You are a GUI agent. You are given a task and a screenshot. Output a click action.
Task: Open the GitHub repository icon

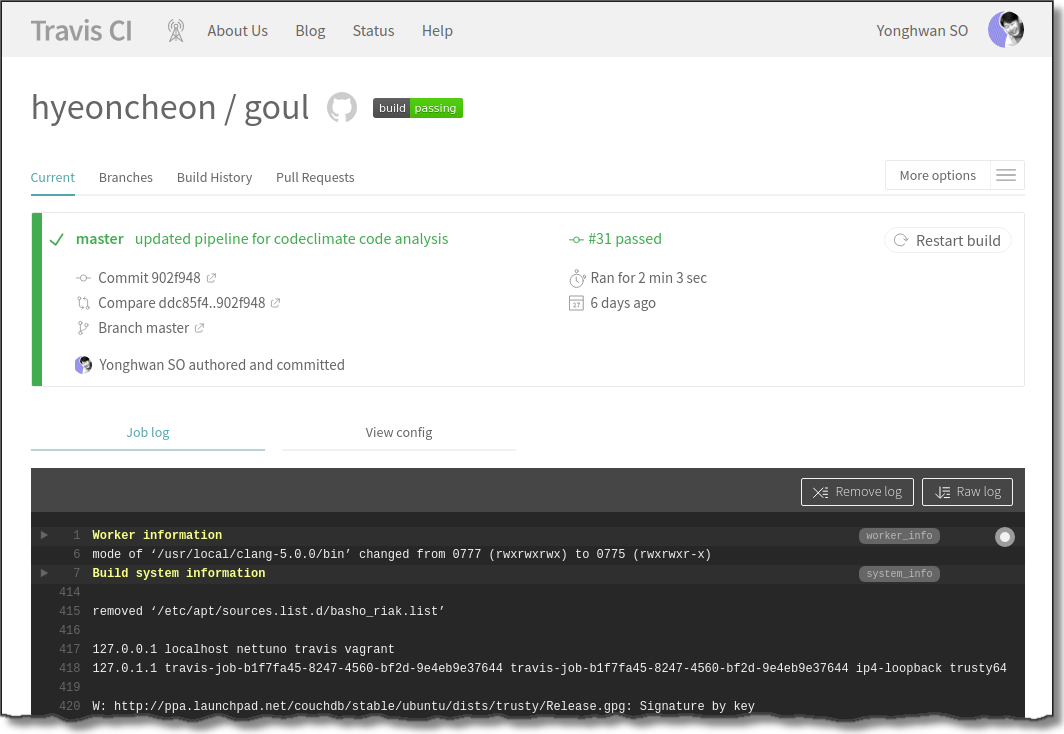342,108
